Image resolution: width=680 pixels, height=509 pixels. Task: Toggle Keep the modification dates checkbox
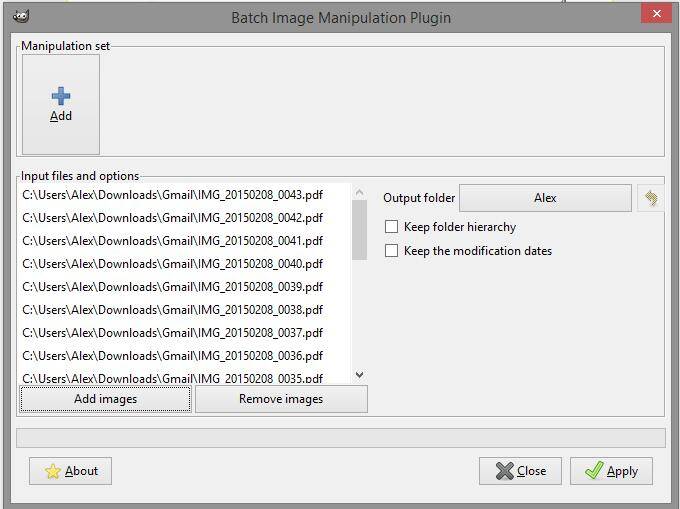(391, 251)
